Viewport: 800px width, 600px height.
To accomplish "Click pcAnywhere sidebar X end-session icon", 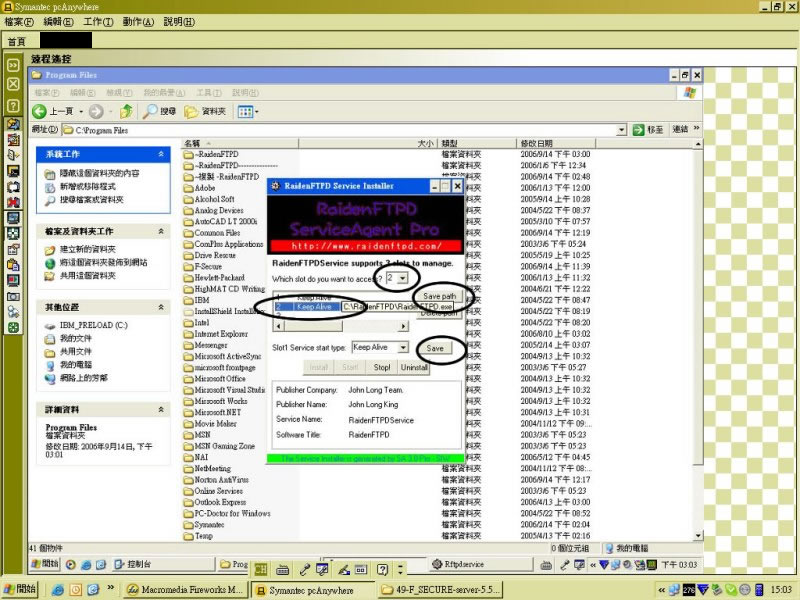I will [13, 84].
